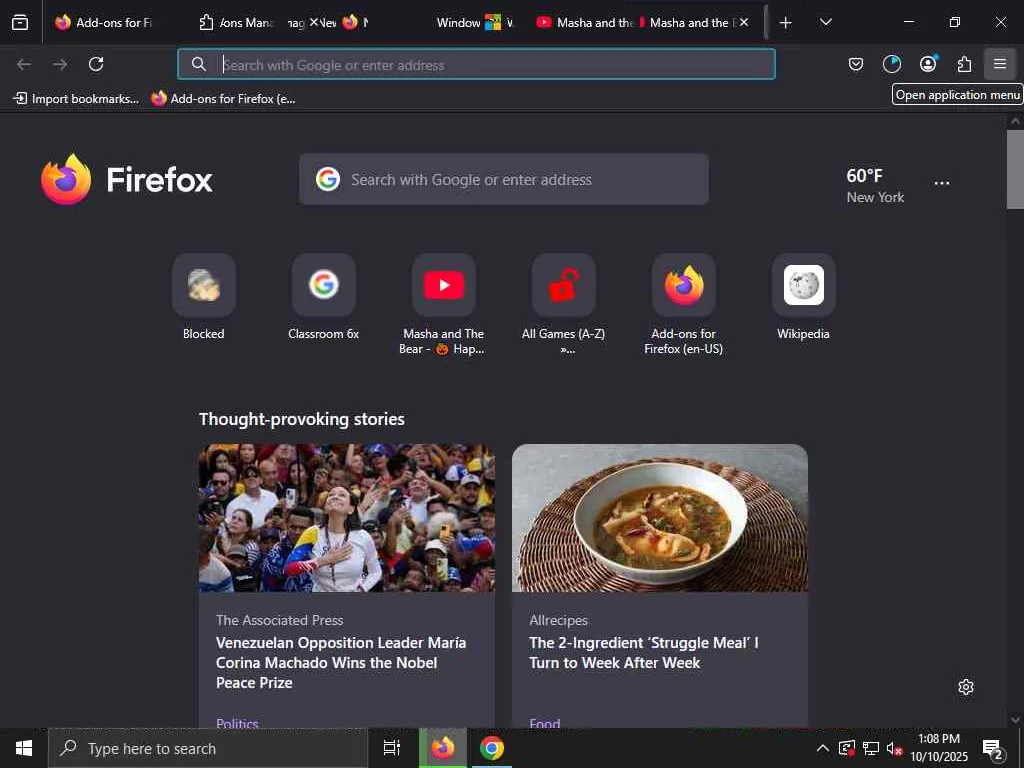
Task: Open the Extensions puzzle icon
Action: 964,64
